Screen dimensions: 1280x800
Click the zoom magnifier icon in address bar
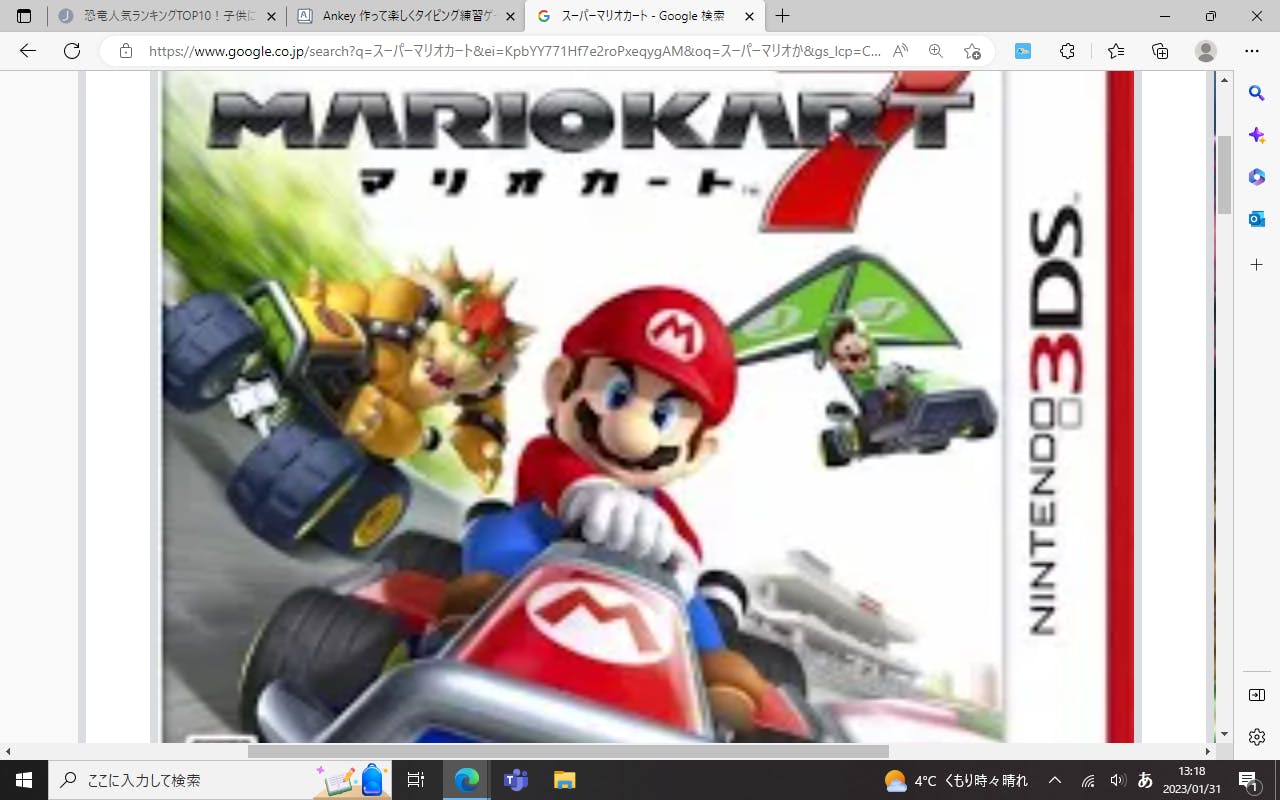pyautogui.click(x=936, y=51)
